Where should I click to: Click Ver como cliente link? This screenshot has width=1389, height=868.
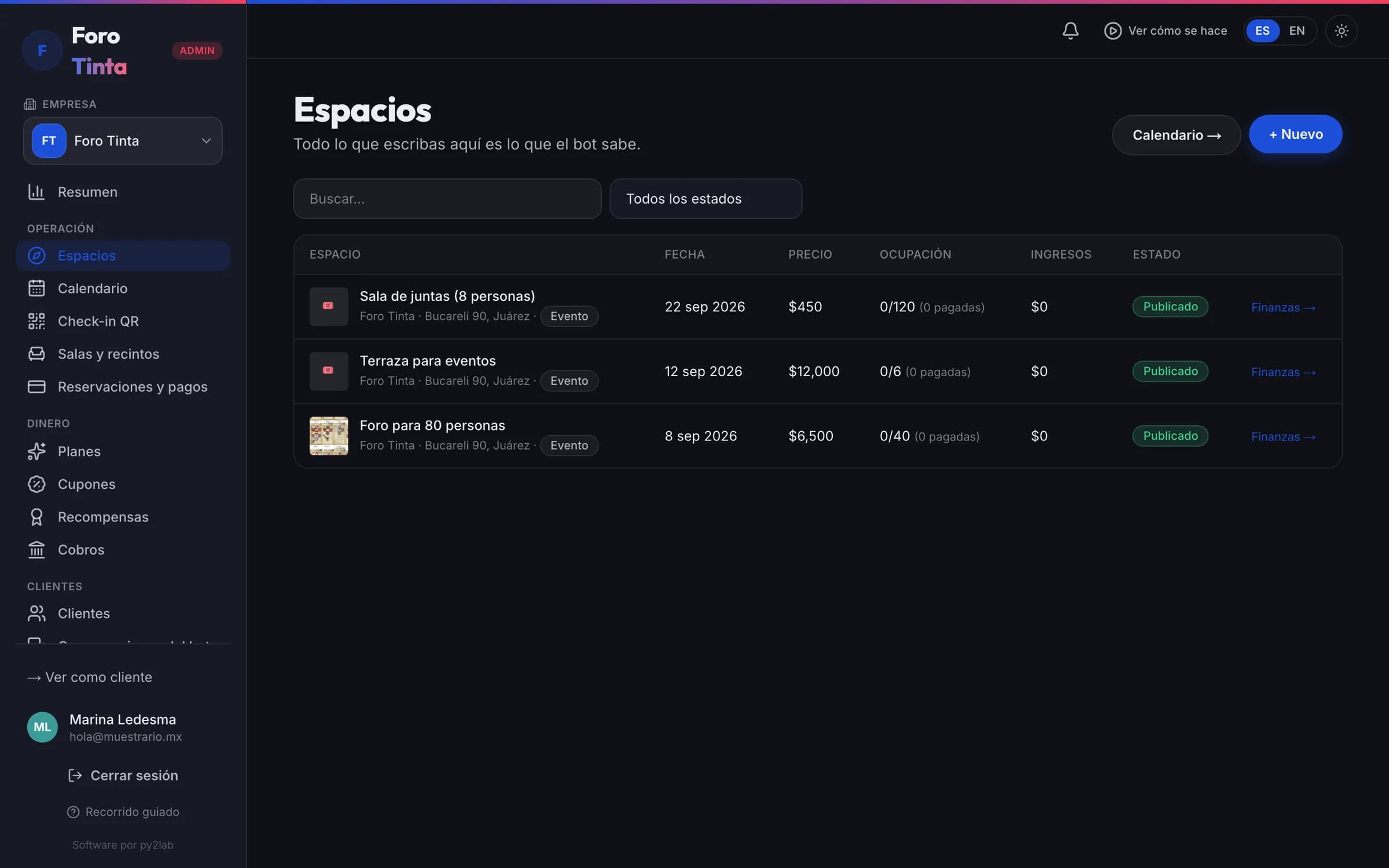[x=90, y=677]
